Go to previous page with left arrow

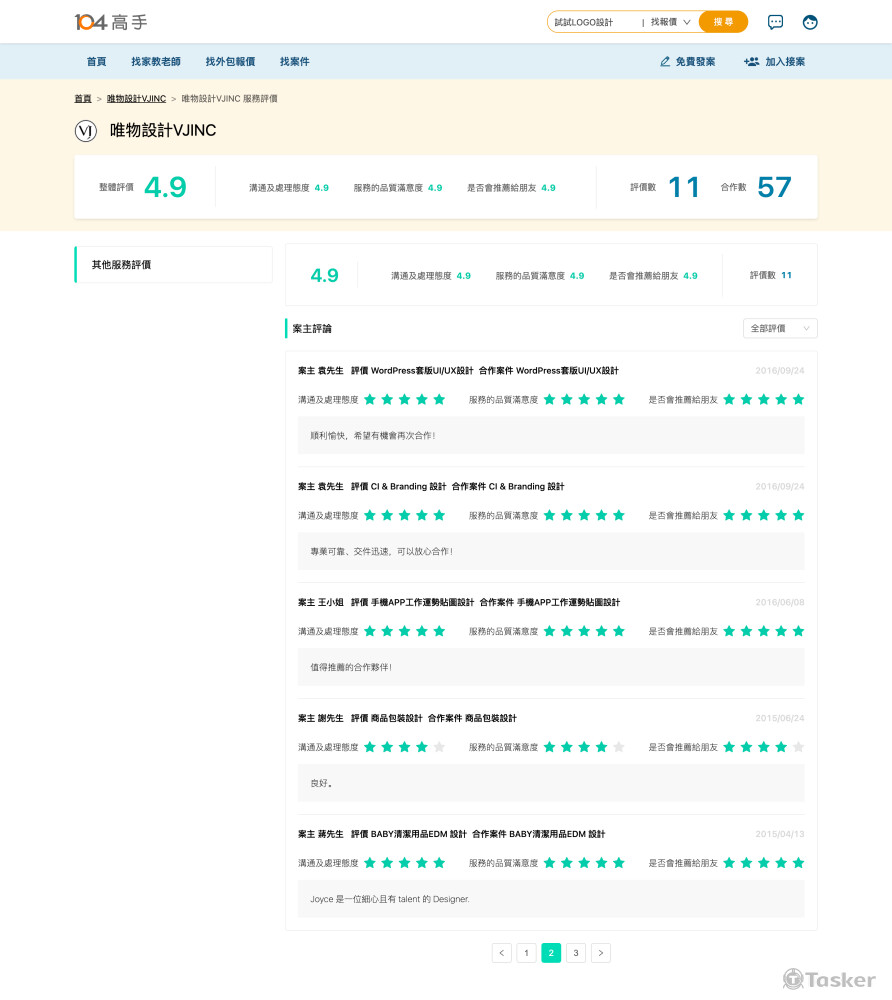coord(501,953)
